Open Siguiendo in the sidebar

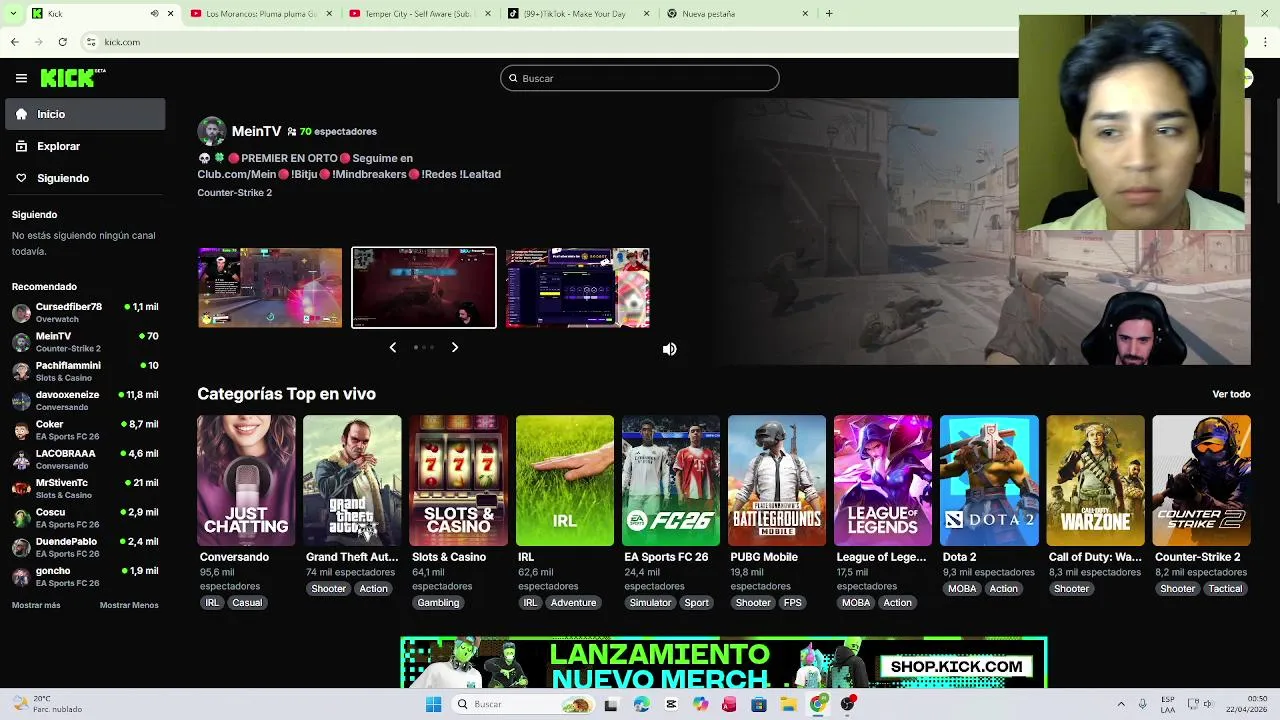(x=85, y=178)
